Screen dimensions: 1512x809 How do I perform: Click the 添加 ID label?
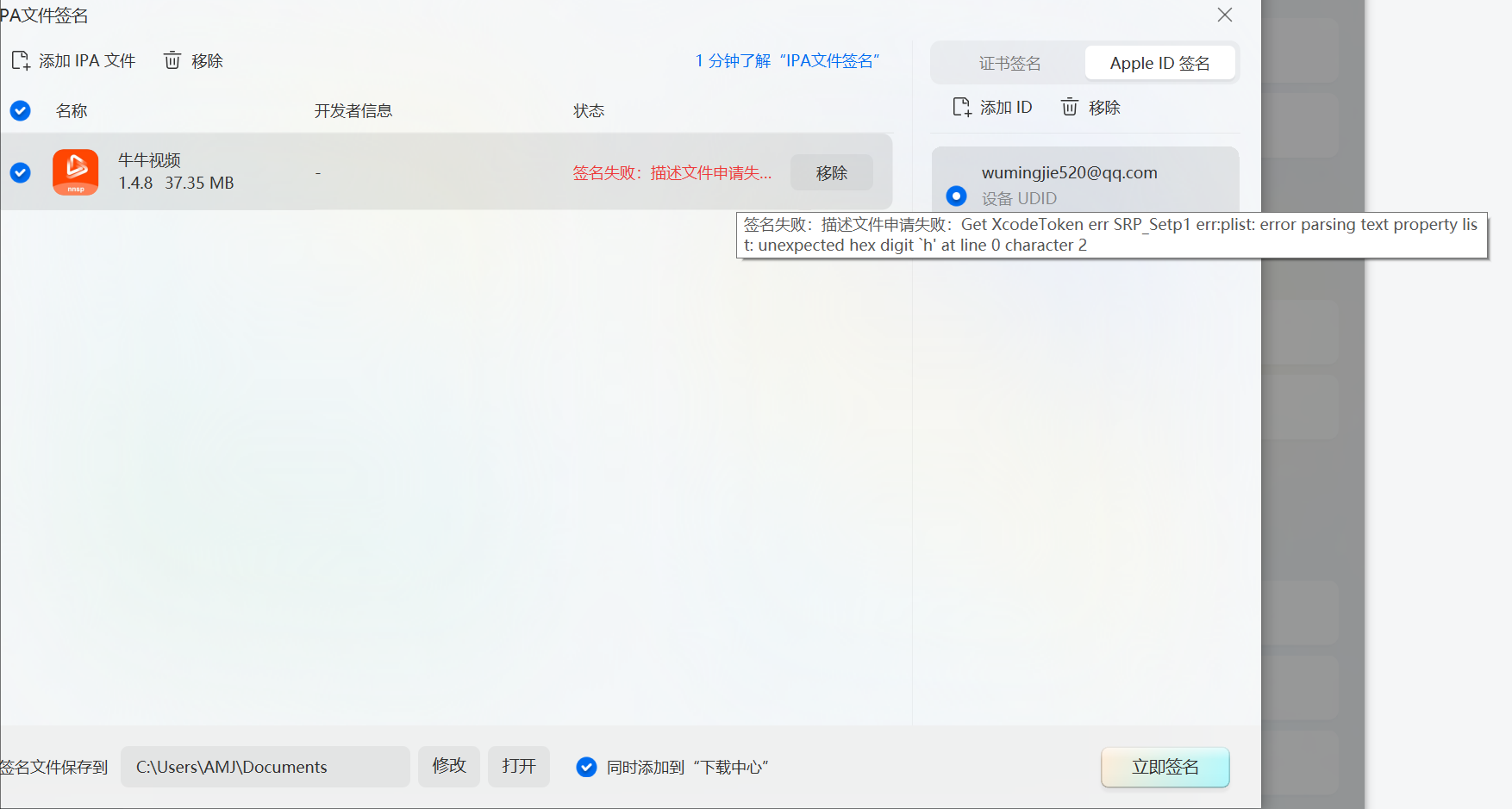(1006, 108)
